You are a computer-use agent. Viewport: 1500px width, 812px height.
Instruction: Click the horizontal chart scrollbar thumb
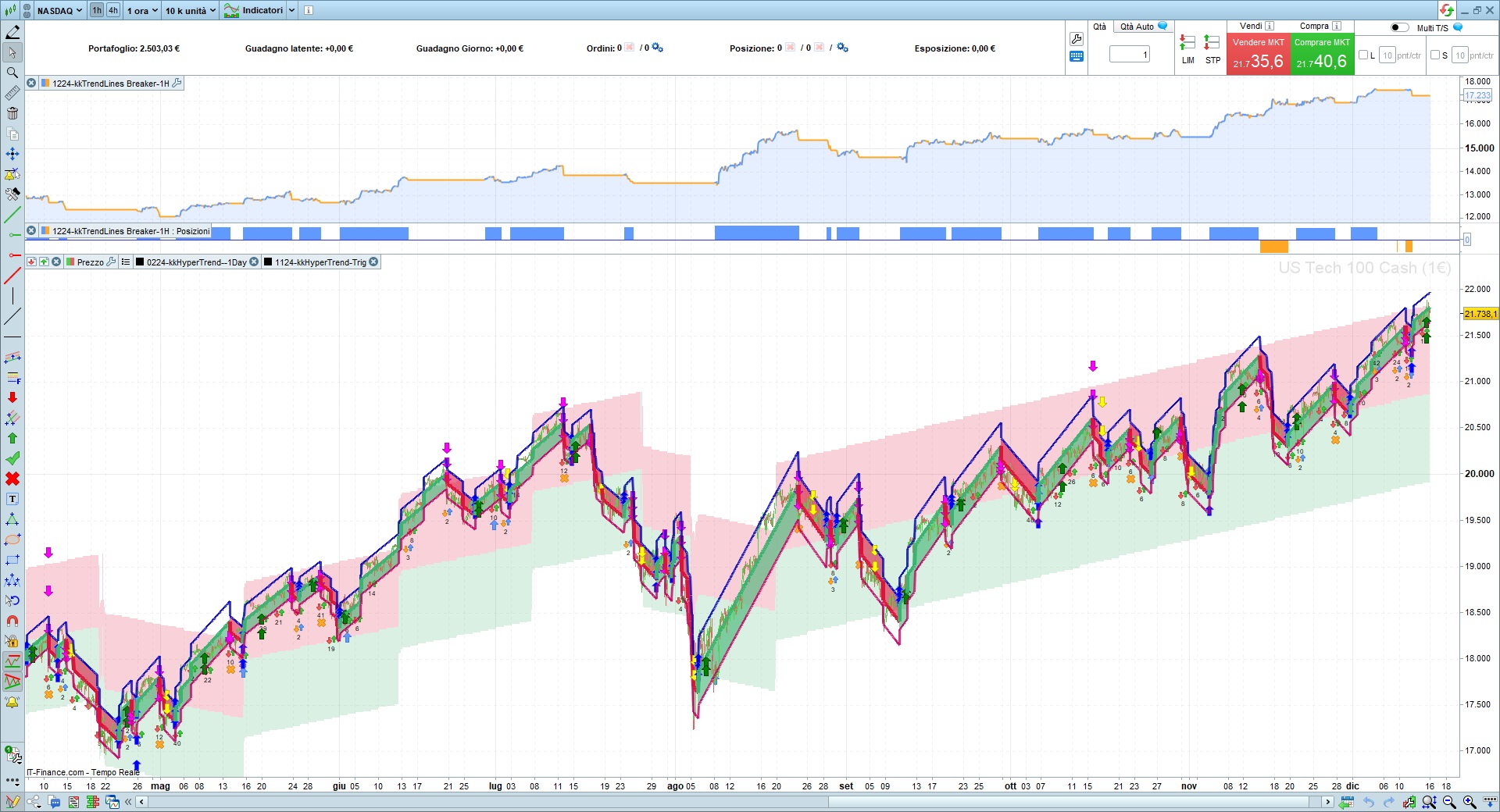click(1069, 802)
